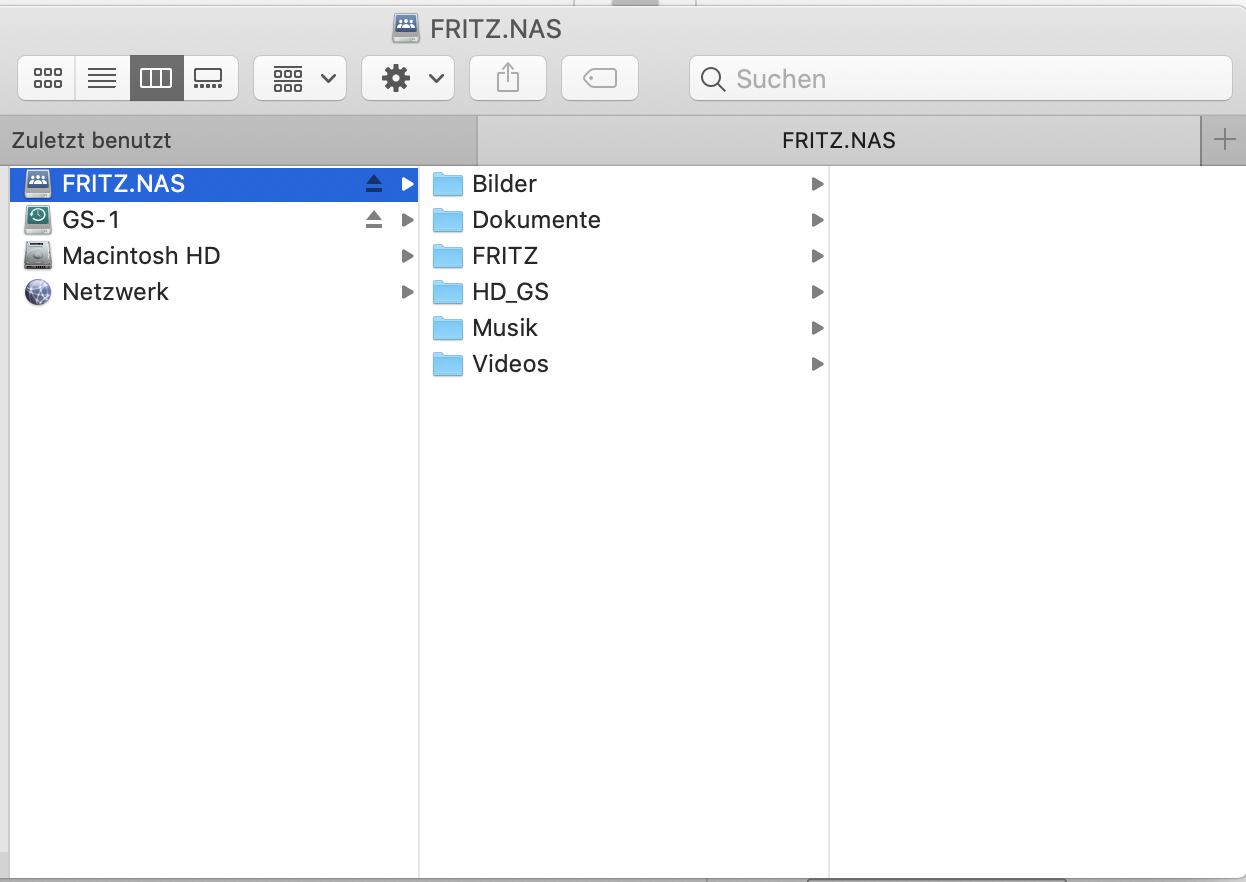Open the group-by arrangement dropdown
The image size is (1246, 882).
[x=300, y=78]
